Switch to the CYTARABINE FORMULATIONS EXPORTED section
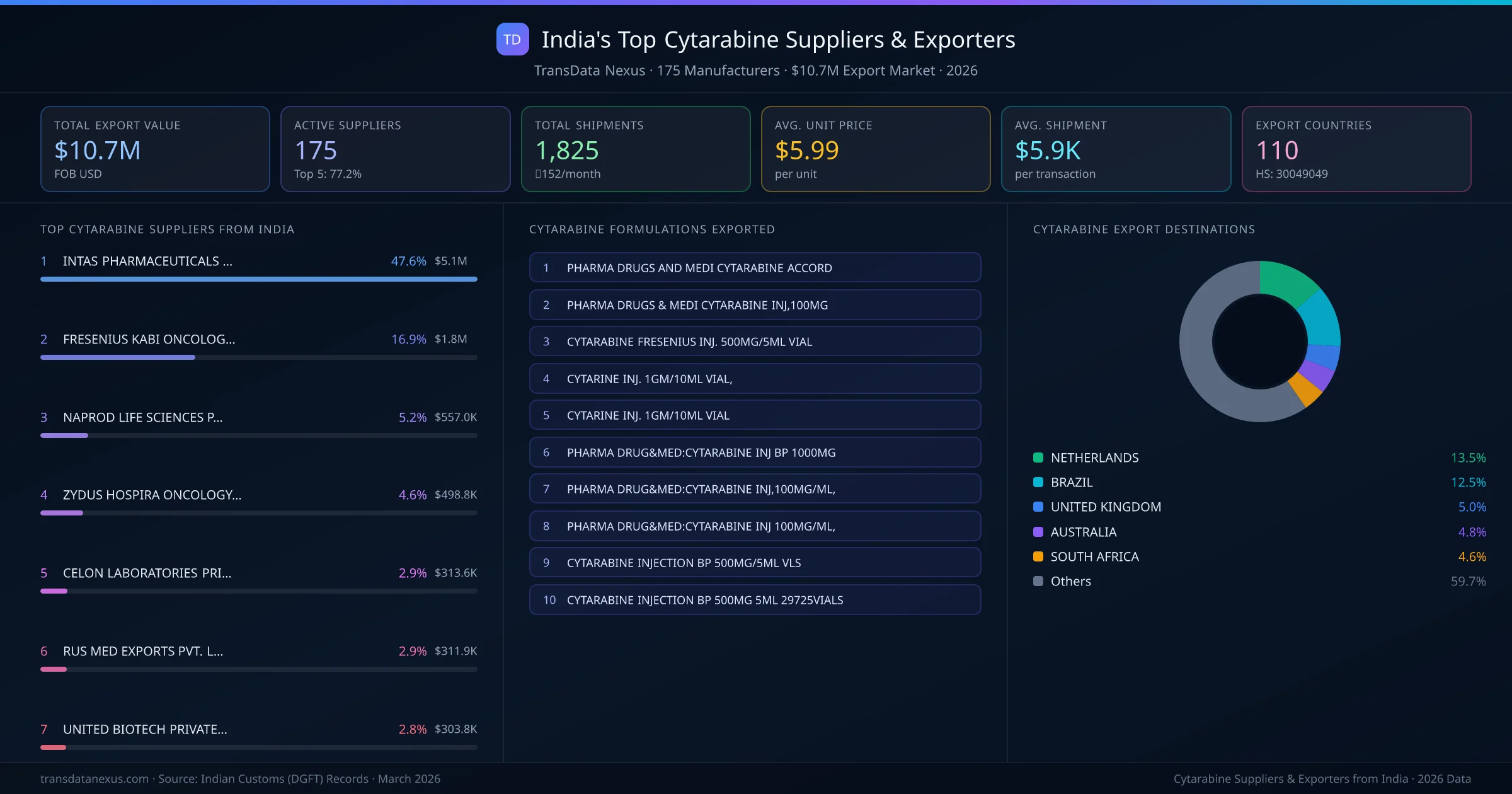The height and width of the screenshot is (794, 1512). 652,229
